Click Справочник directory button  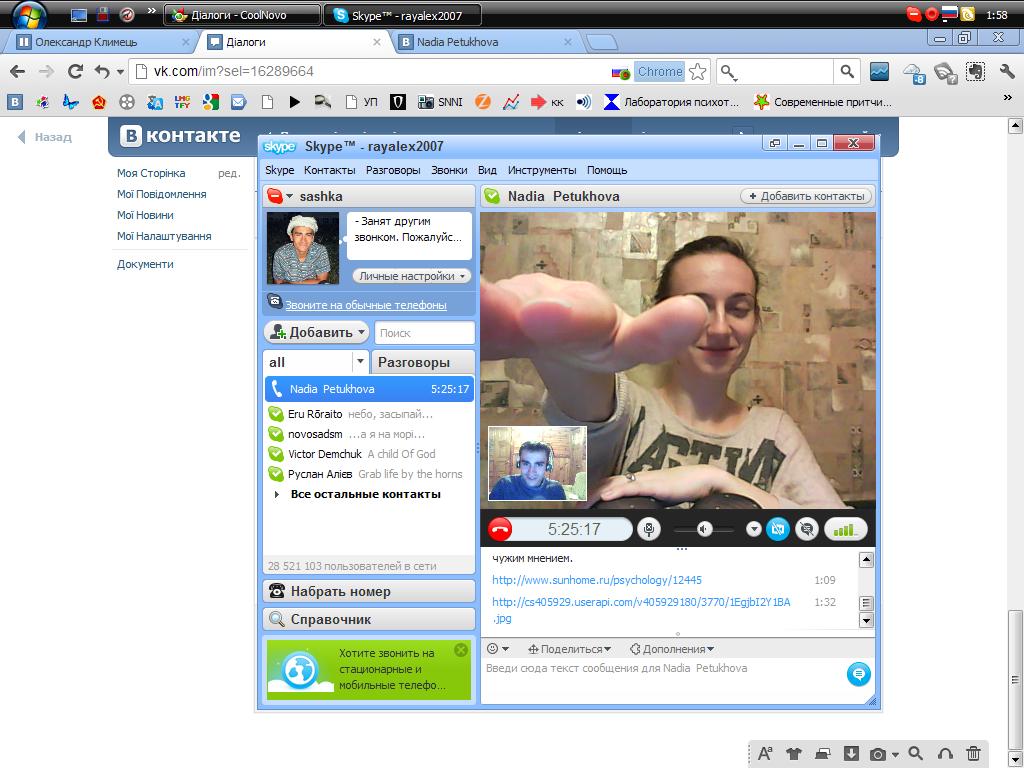coord(369,619)
